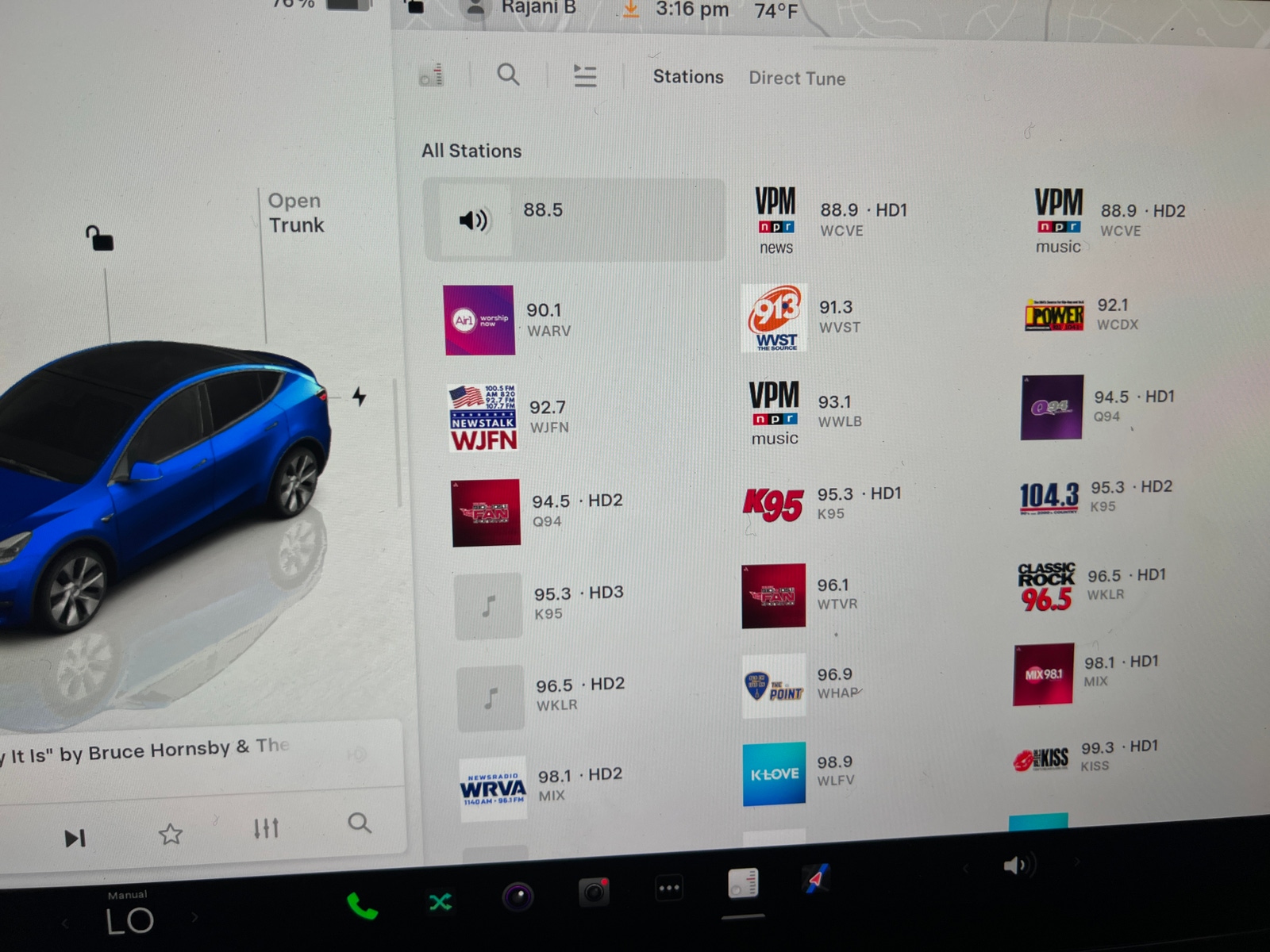The height and width of the screenshot is (952, 1270).
Task: Show the playlist queue list icon
Action: pyautogui.click(x=585, y=76)
